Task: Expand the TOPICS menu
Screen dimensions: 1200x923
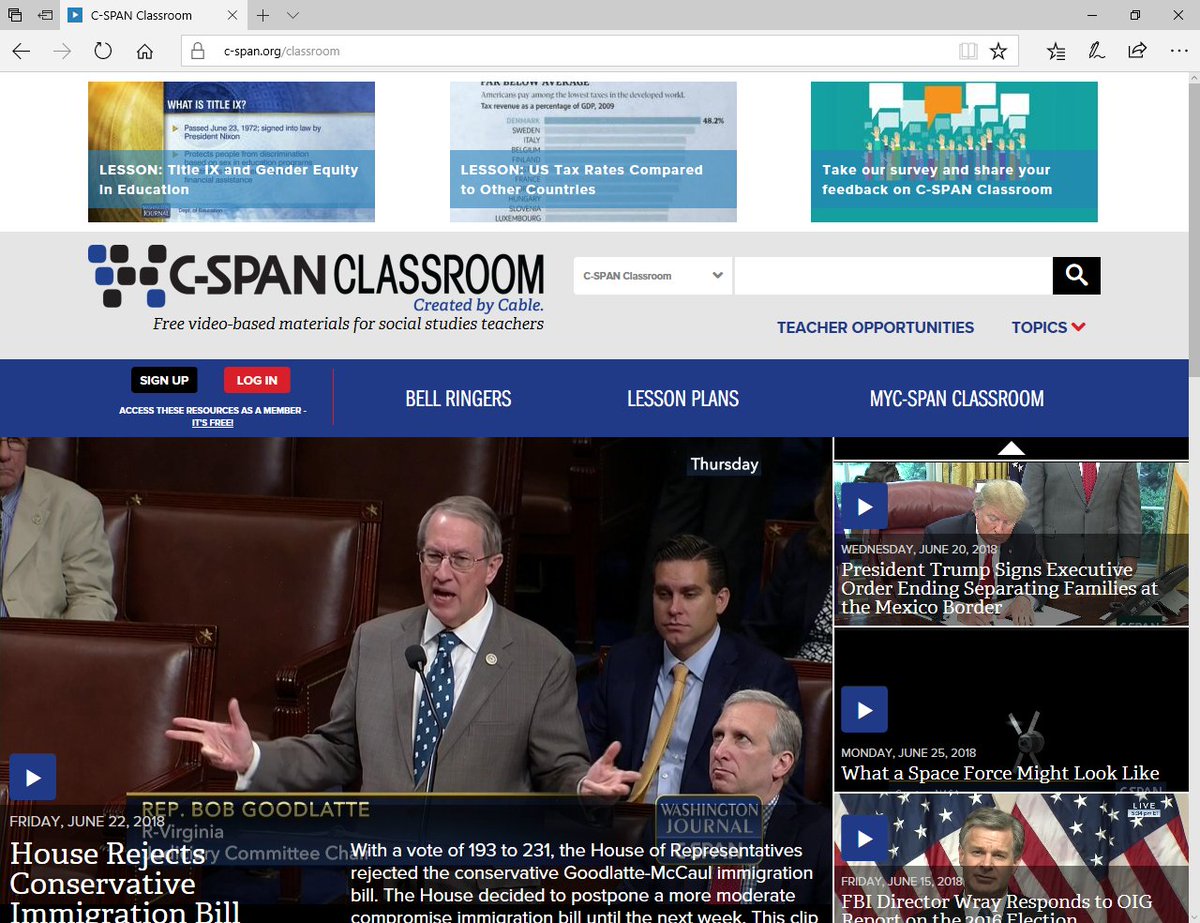Action: click(1048, 327)
